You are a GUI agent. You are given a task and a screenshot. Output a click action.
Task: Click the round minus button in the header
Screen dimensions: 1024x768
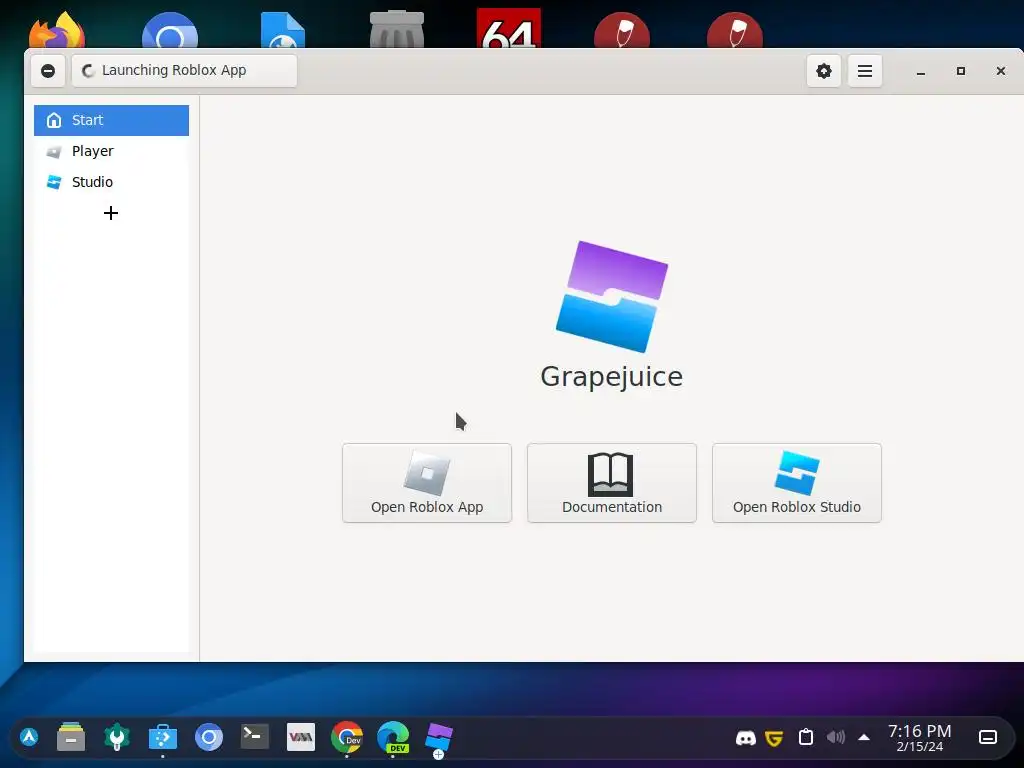48,71
